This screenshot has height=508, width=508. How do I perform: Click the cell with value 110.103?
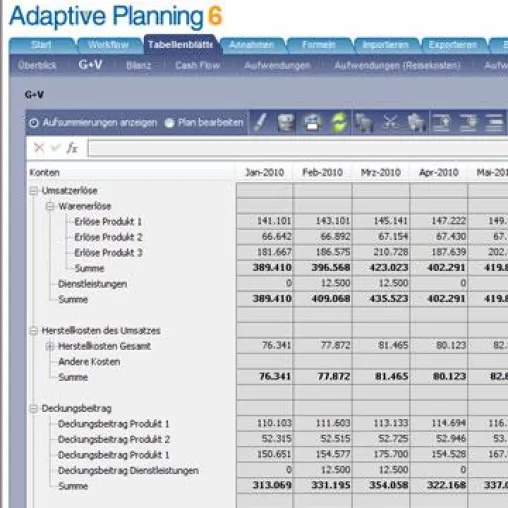[x=265, y=423]
